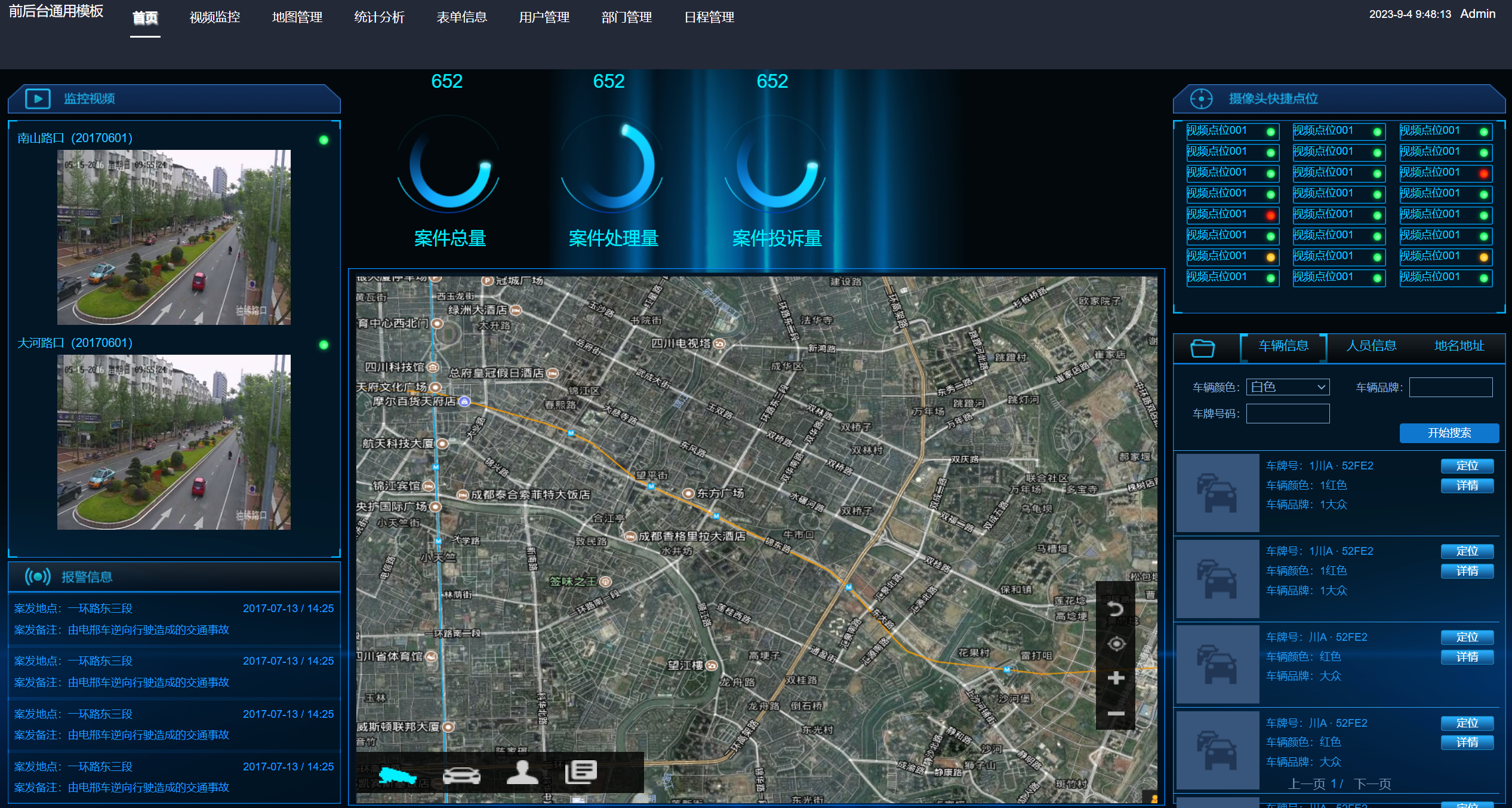This screenshot has height=808, width=1512.
Task: Click the map rotate/undo arrow control
Action: point(1116,609)
